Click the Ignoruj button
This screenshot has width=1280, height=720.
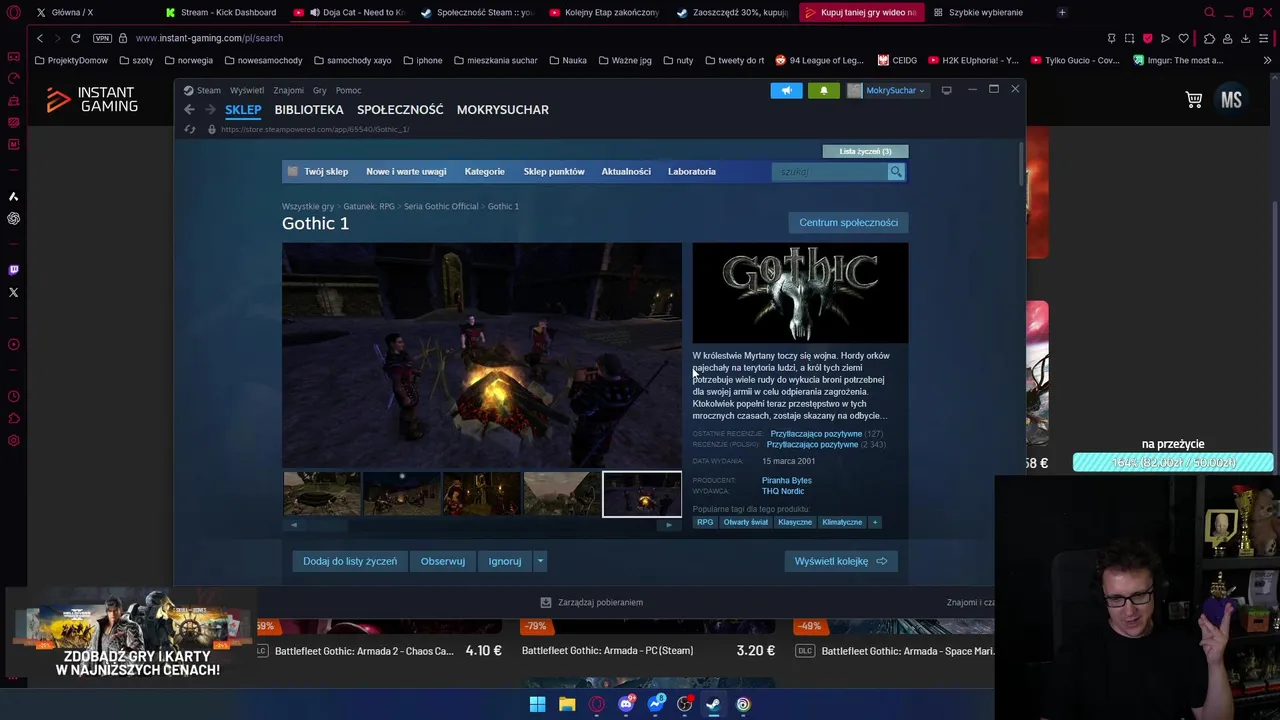[505, 561]
